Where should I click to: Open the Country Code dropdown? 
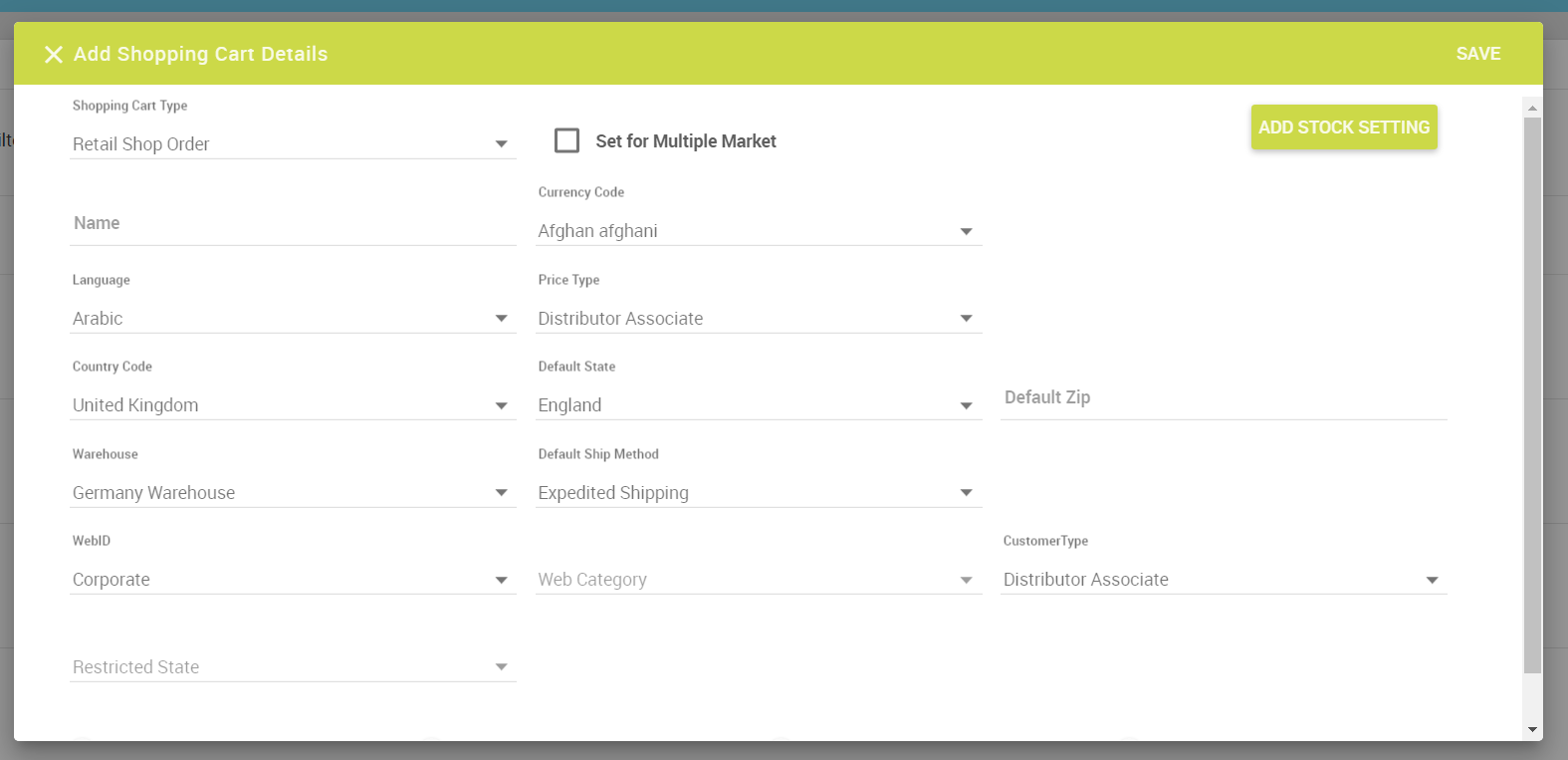292,405
